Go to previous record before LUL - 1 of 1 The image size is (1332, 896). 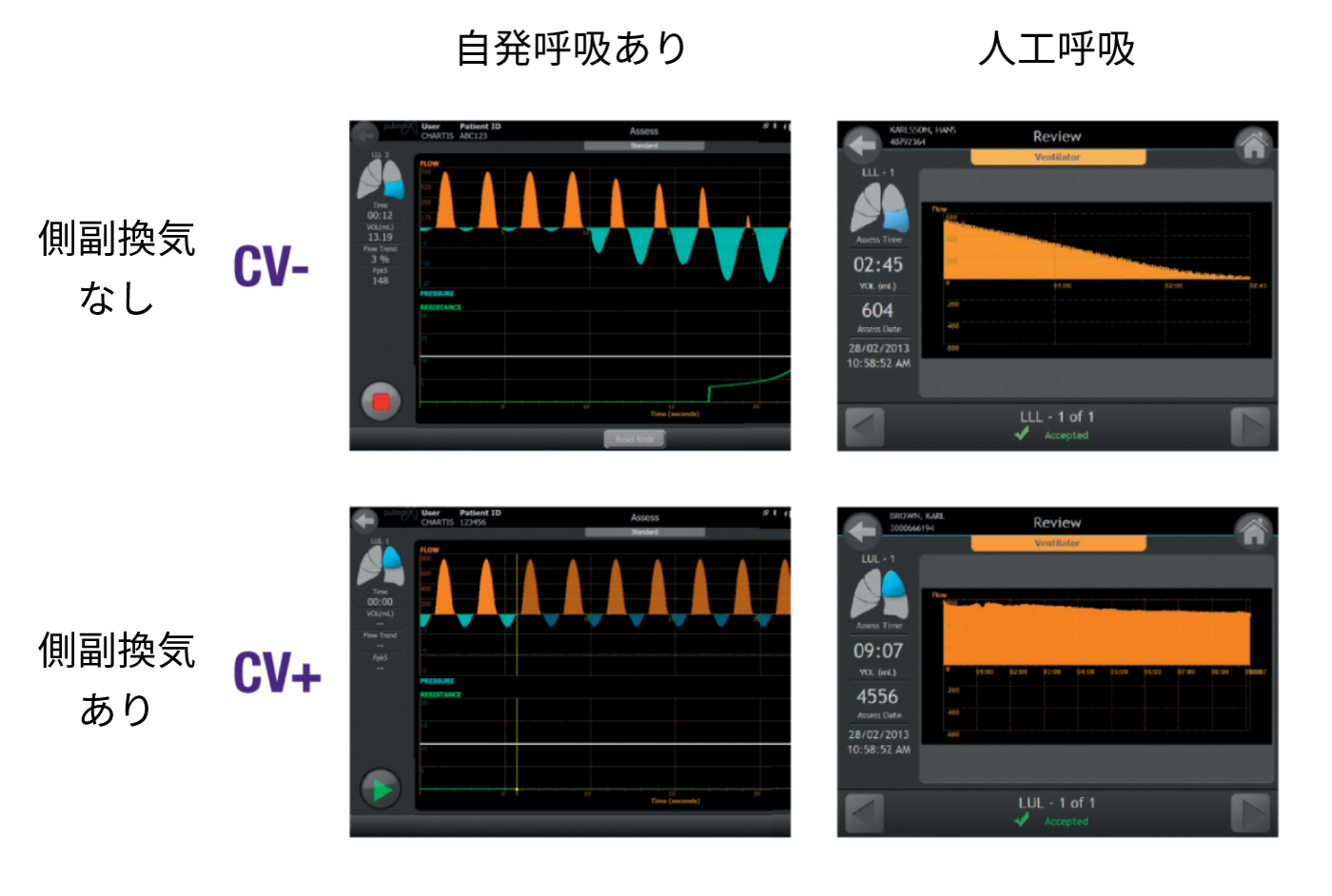click(865, 813)
